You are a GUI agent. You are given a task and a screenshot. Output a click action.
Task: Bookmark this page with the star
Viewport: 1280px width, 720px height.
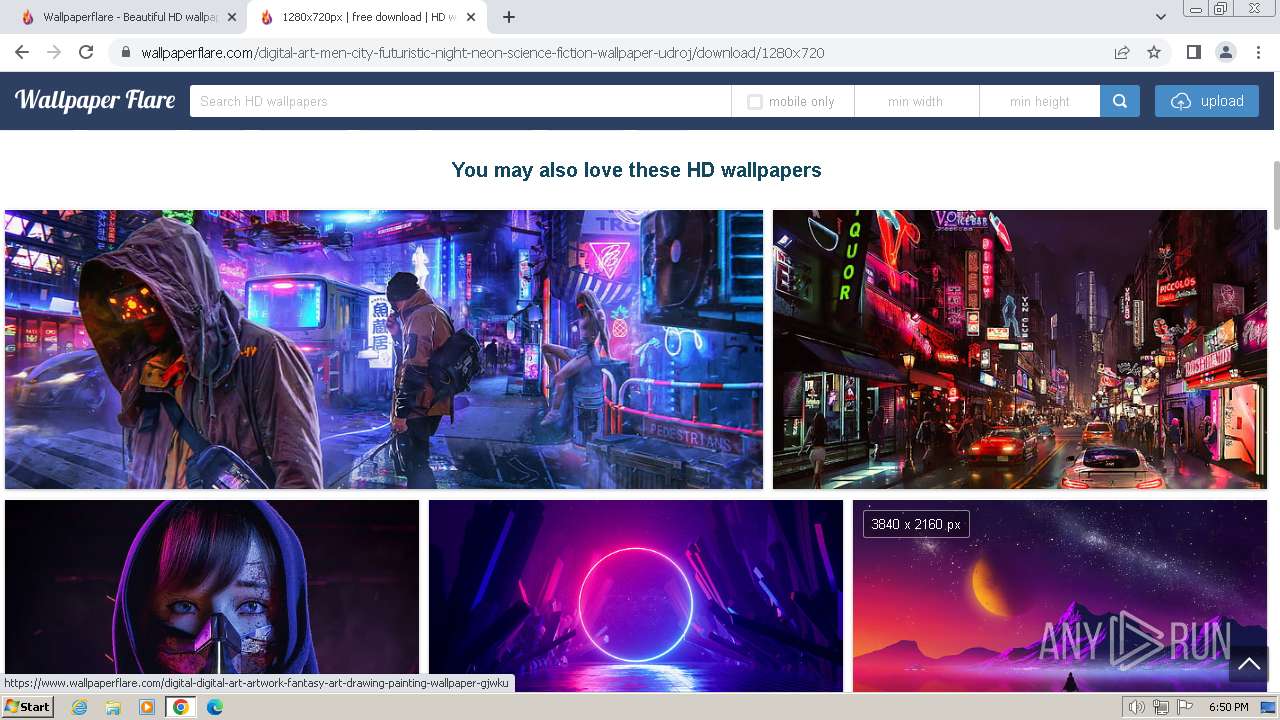tap(1154, 53)
